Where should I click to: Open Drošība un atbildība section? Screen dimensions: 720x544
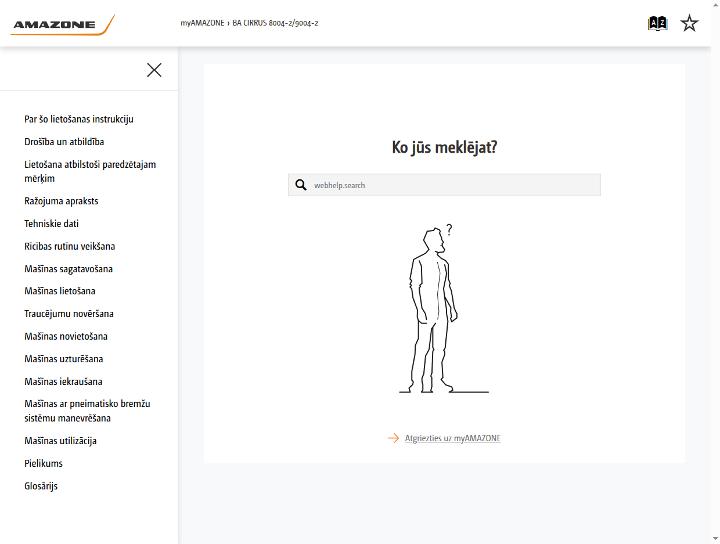point(64,142)
